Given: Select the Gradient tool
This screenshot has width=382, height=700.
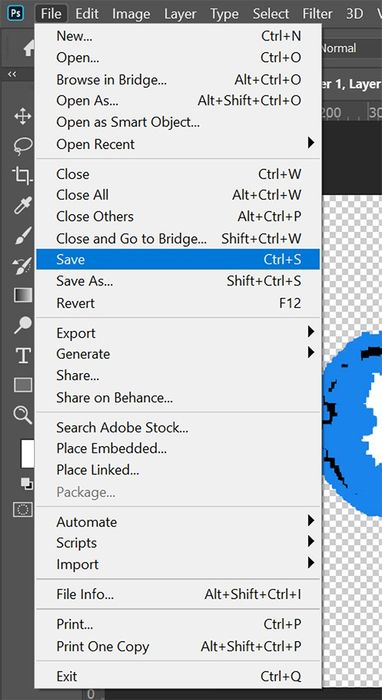Looking at the screenshot, I should click(x=23, y=295).
